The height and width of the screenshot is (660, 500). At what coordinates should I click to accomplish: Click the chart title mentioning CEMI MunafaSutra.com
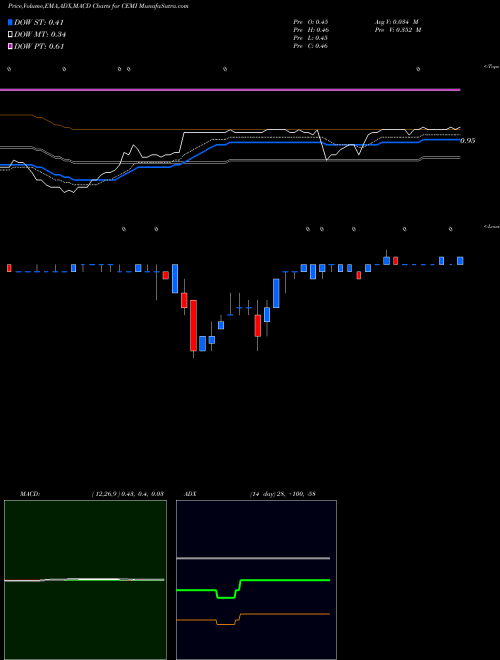[98, 6]
